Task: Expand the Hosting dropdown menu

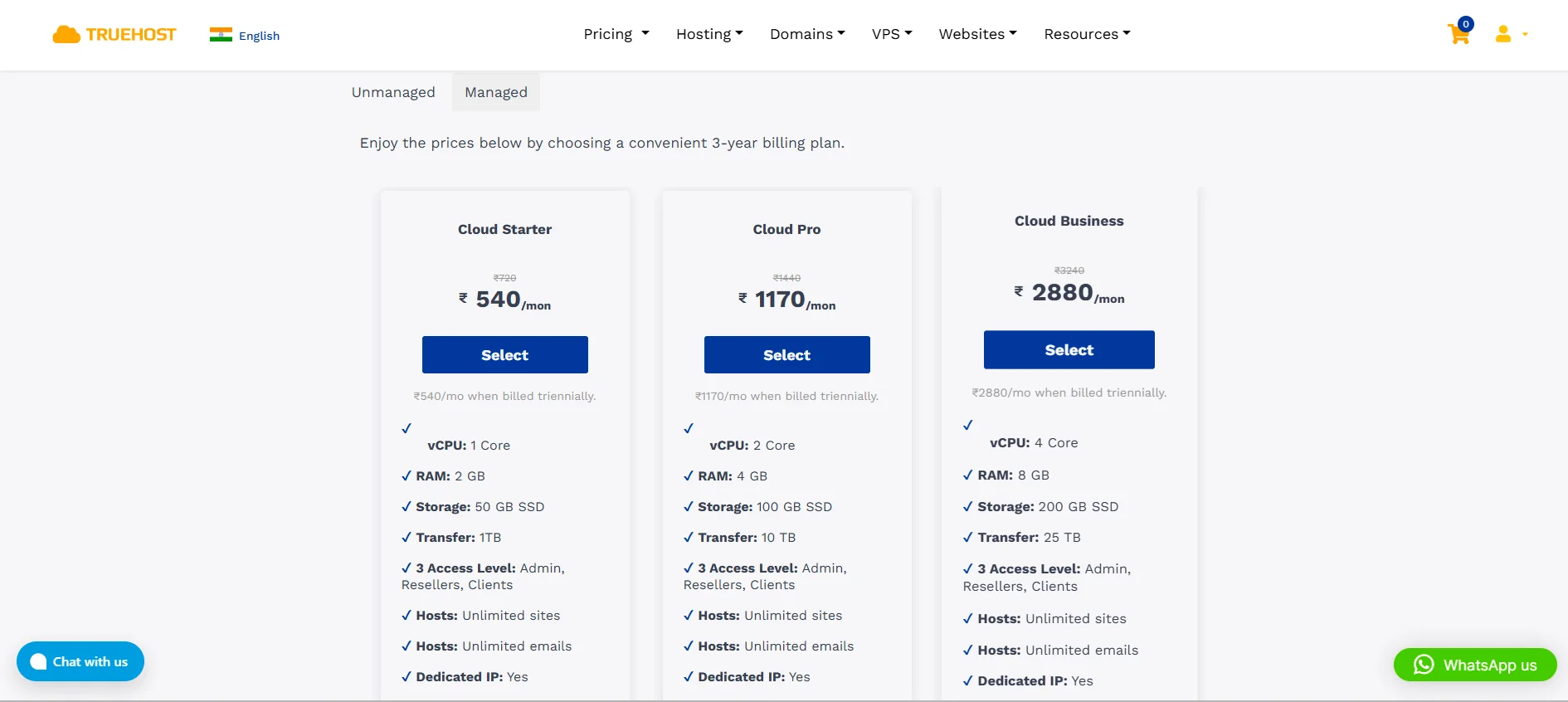Action: coord(709,34)
